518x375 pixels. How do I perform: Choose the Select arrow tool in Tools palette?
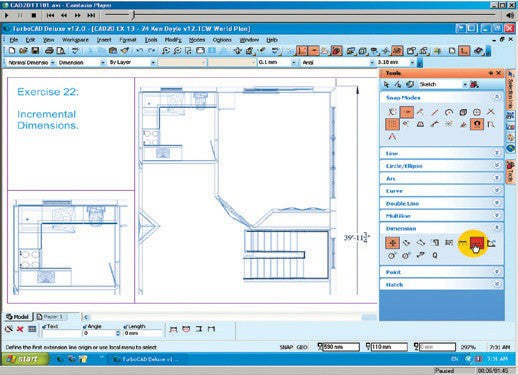coord(387,84)
